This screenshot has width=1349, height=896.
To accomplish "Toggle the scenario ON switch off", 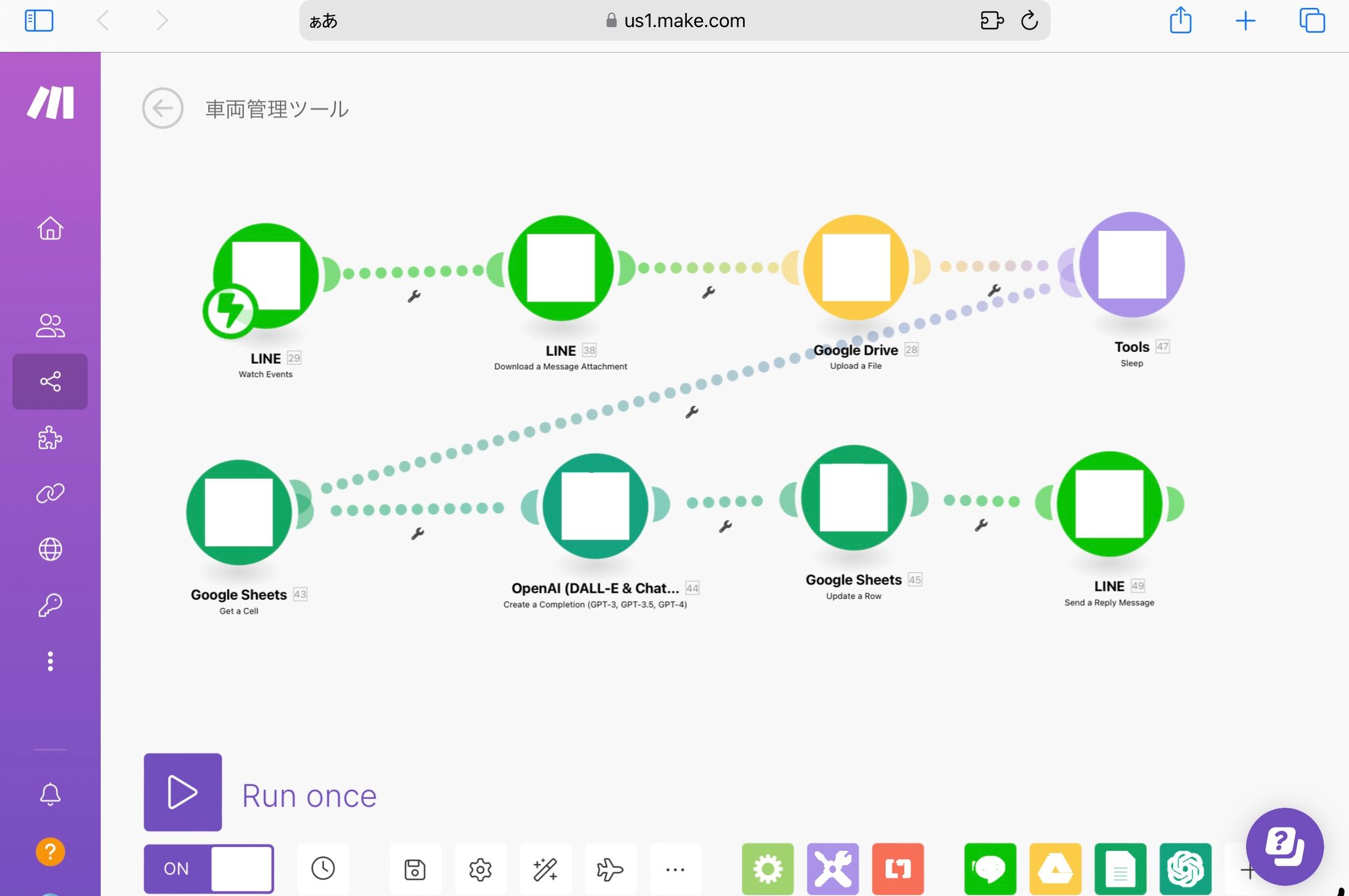I will (209, 869).
